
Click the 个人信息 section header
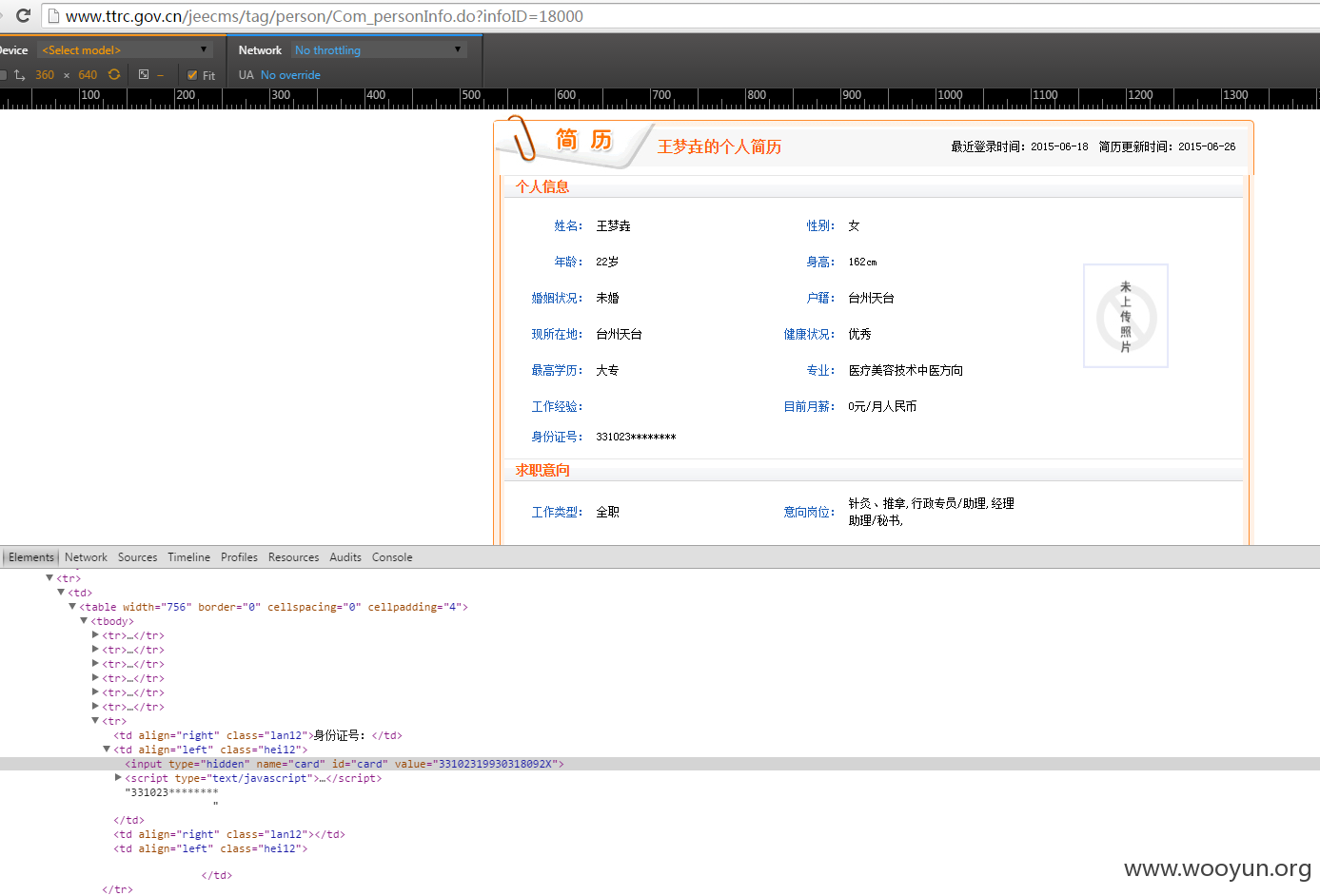(x=542, y=186)
